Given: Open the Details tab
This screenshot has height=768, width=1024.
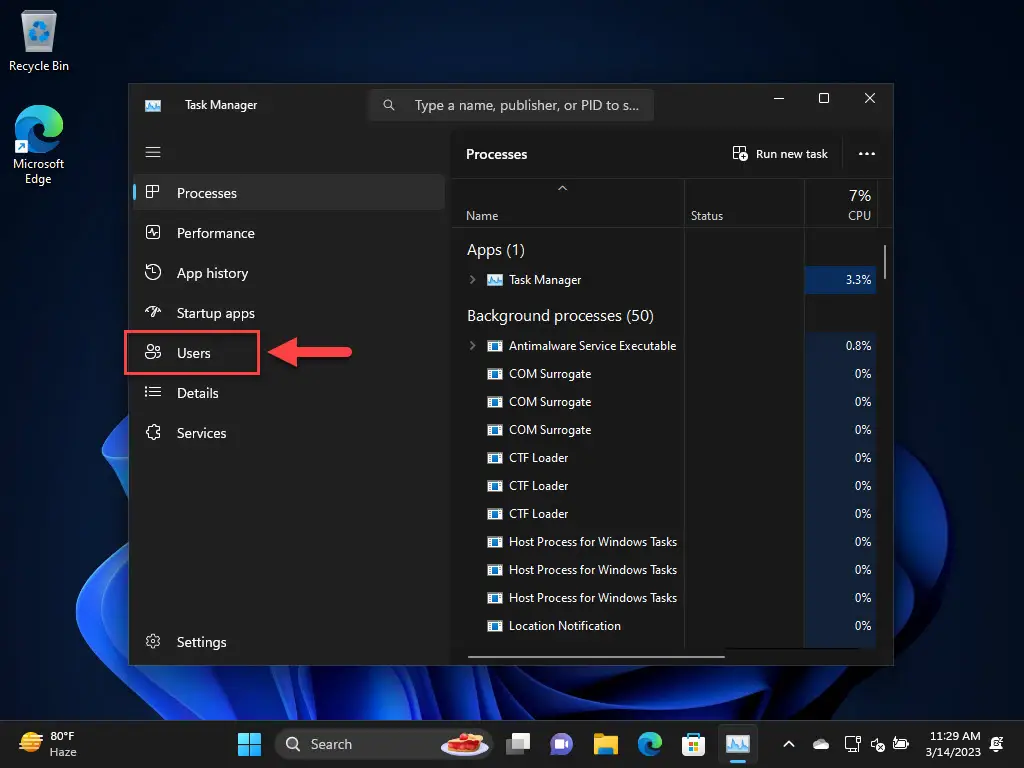Looking at the screenshot, I should pyautogui.click(x=289, y=393).
